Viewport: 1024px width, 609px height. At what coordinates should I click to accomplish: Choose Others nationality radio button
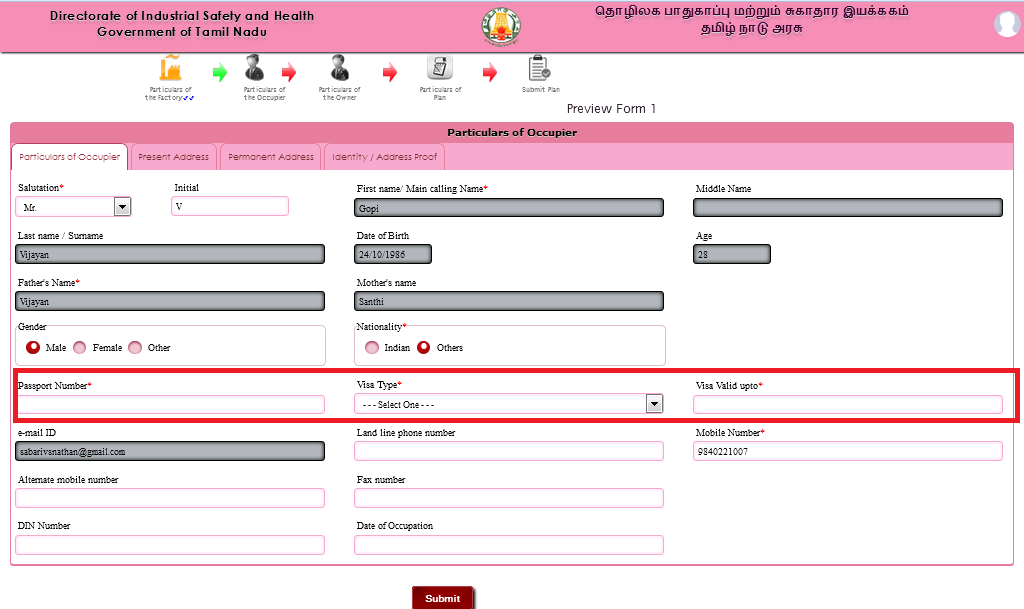[424, 347]
